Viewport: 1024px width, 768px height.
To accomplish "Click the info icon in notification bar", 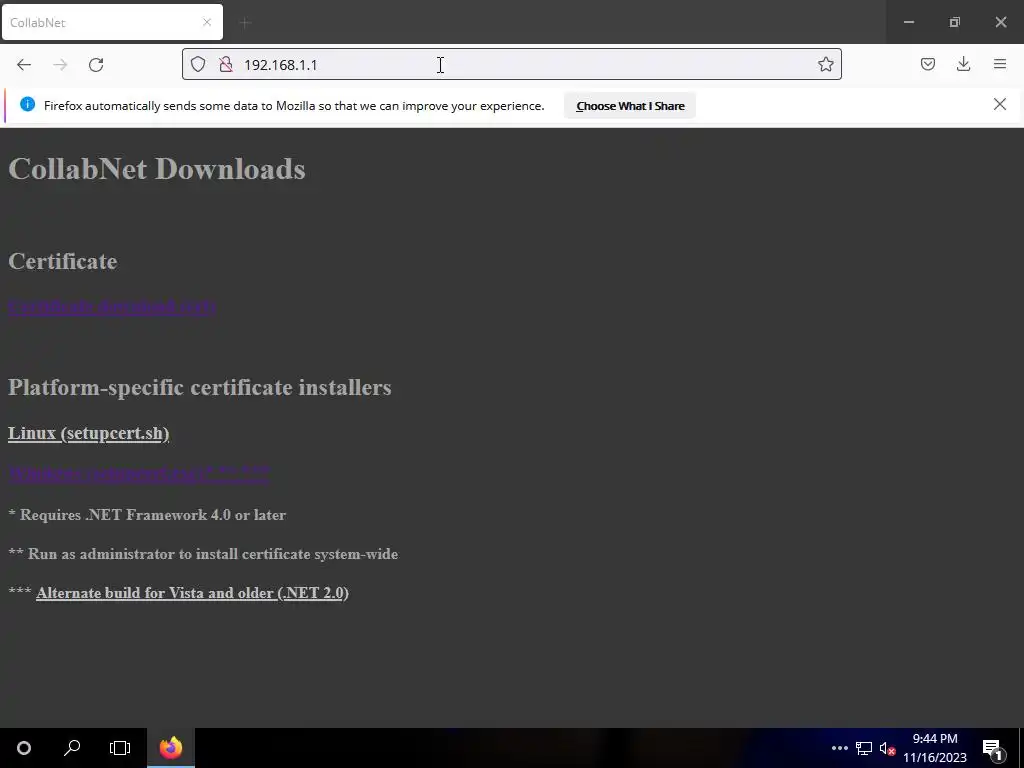I will click(27, 104).
